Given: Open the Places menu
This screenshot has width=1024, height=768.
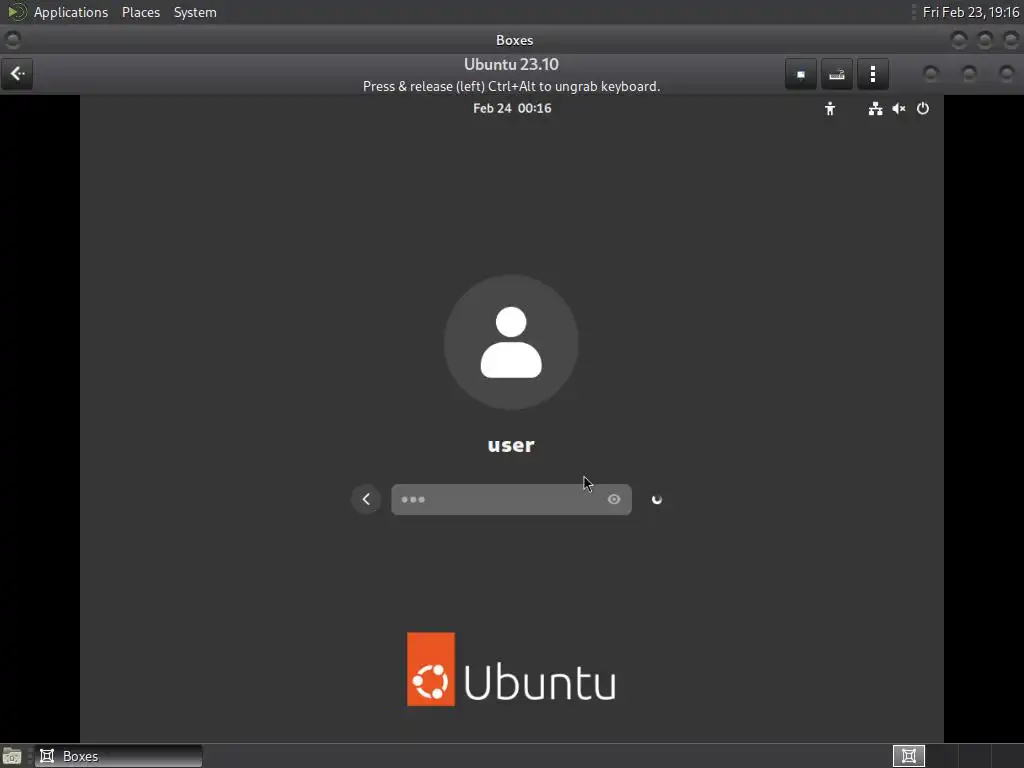Looking at the screenshot, I should tap(140, 12).
